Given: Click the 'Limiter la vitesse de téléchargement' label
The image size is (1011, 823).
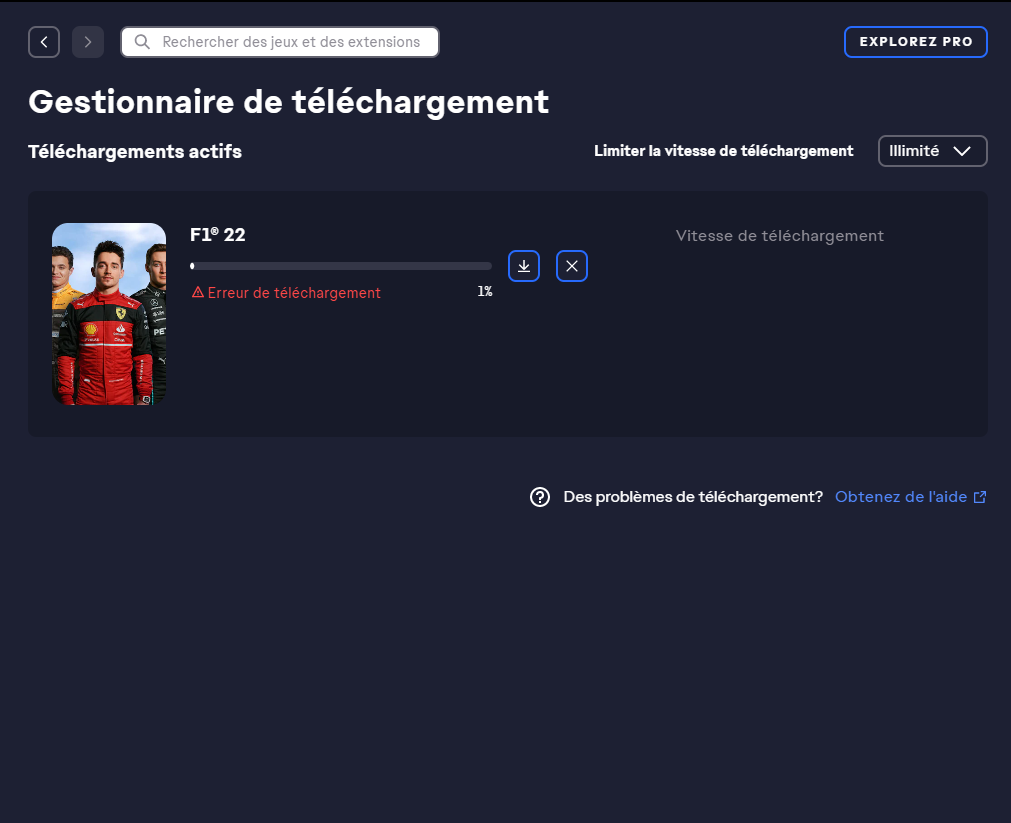Looking at the screenshot, I should tap(723, 151).
